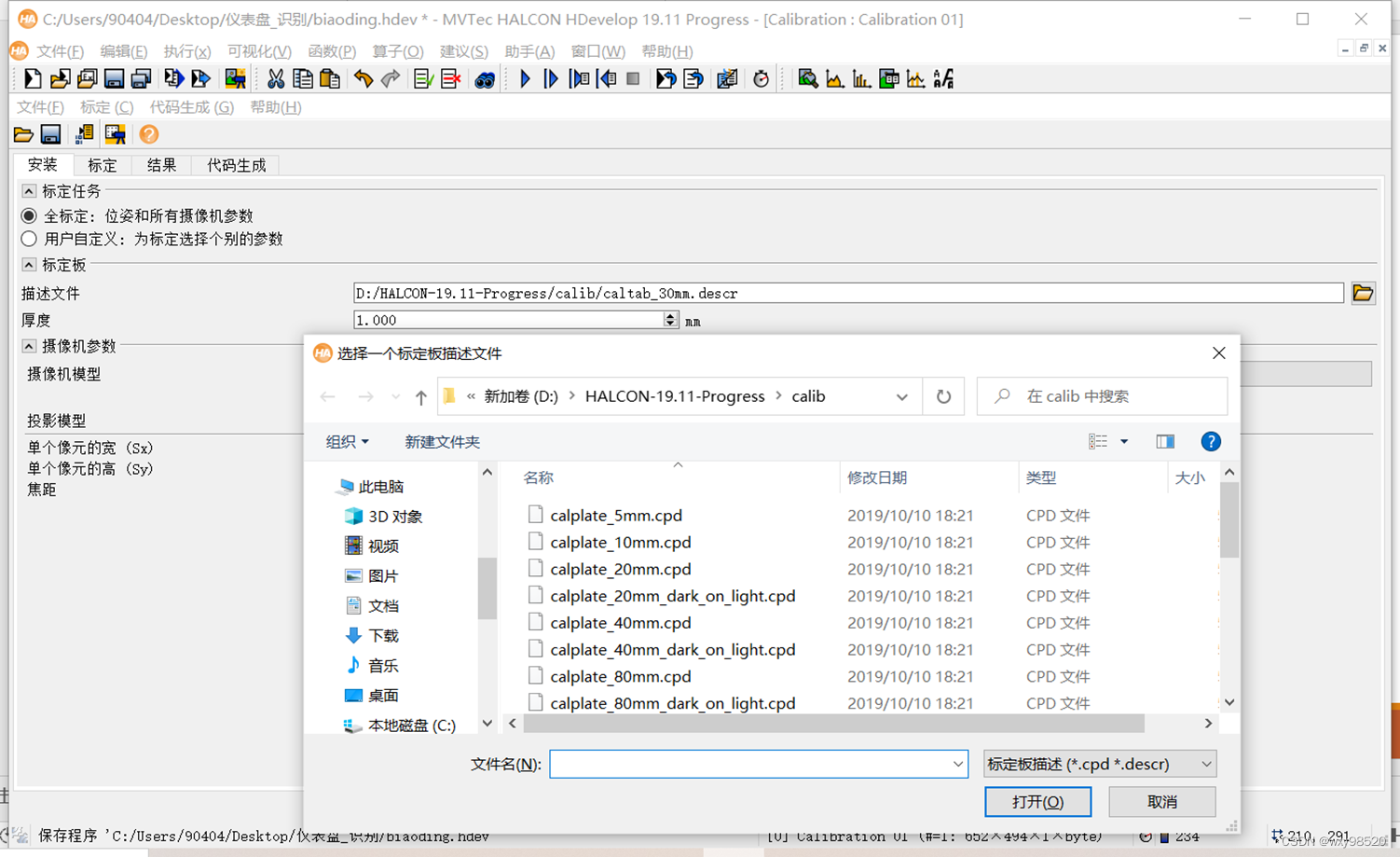Image resolution: width=1400 pixels, height=857 pixels.
Task: Select 桌面 in the navigation pane
Action: (x=382, y=695)
